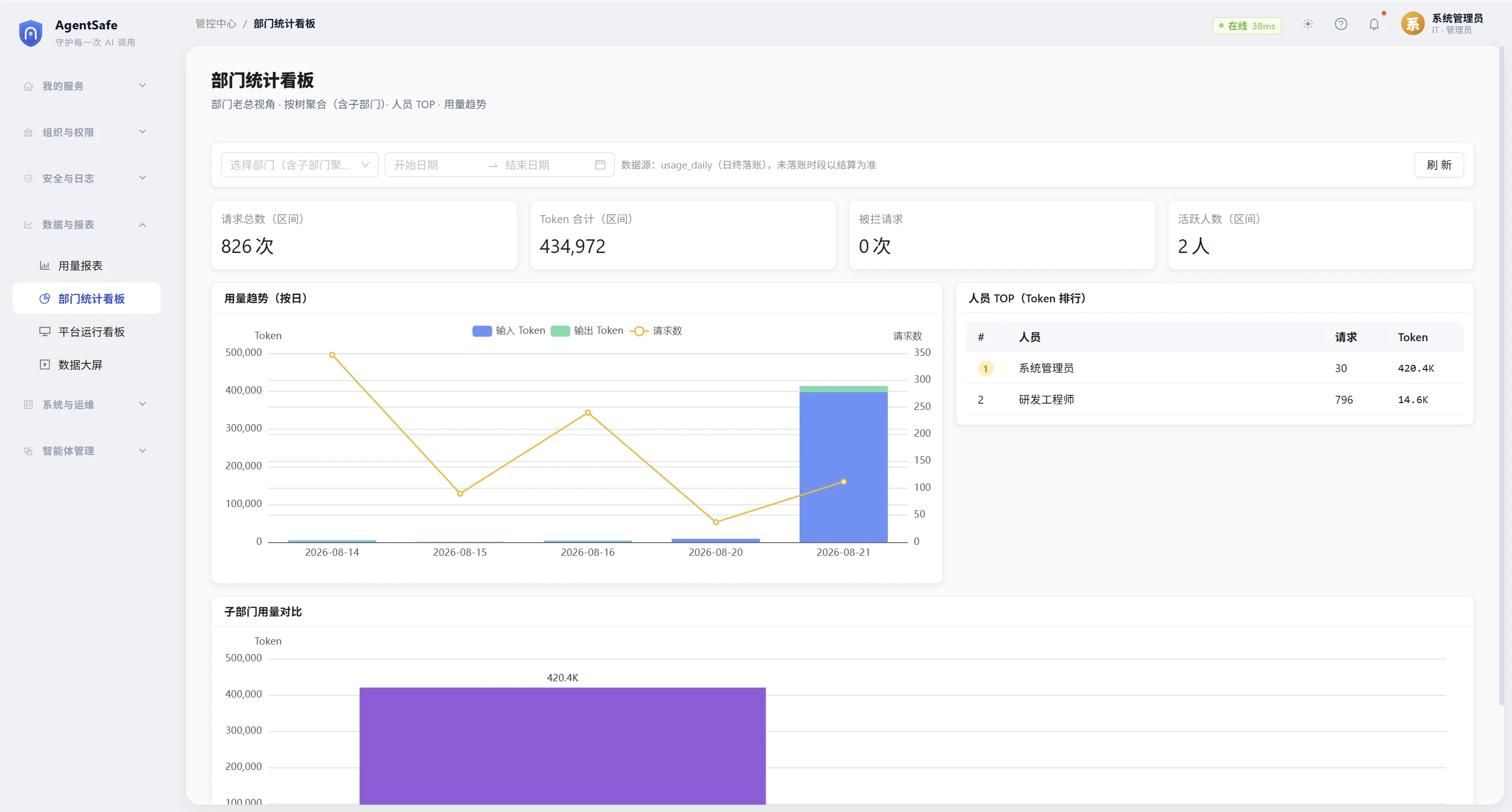Open 数据大屏 menu item

tap(86, 364)
